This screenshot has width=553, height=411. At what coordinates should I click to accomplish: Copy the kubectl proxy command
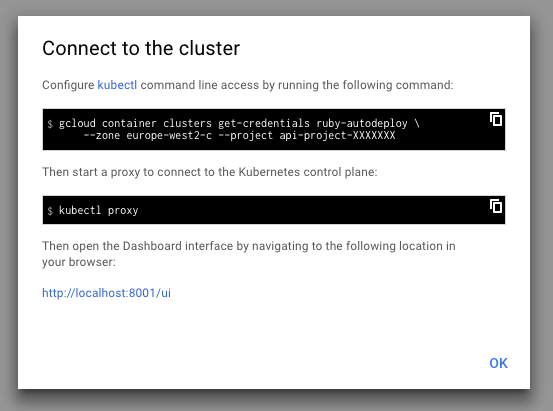496,206
